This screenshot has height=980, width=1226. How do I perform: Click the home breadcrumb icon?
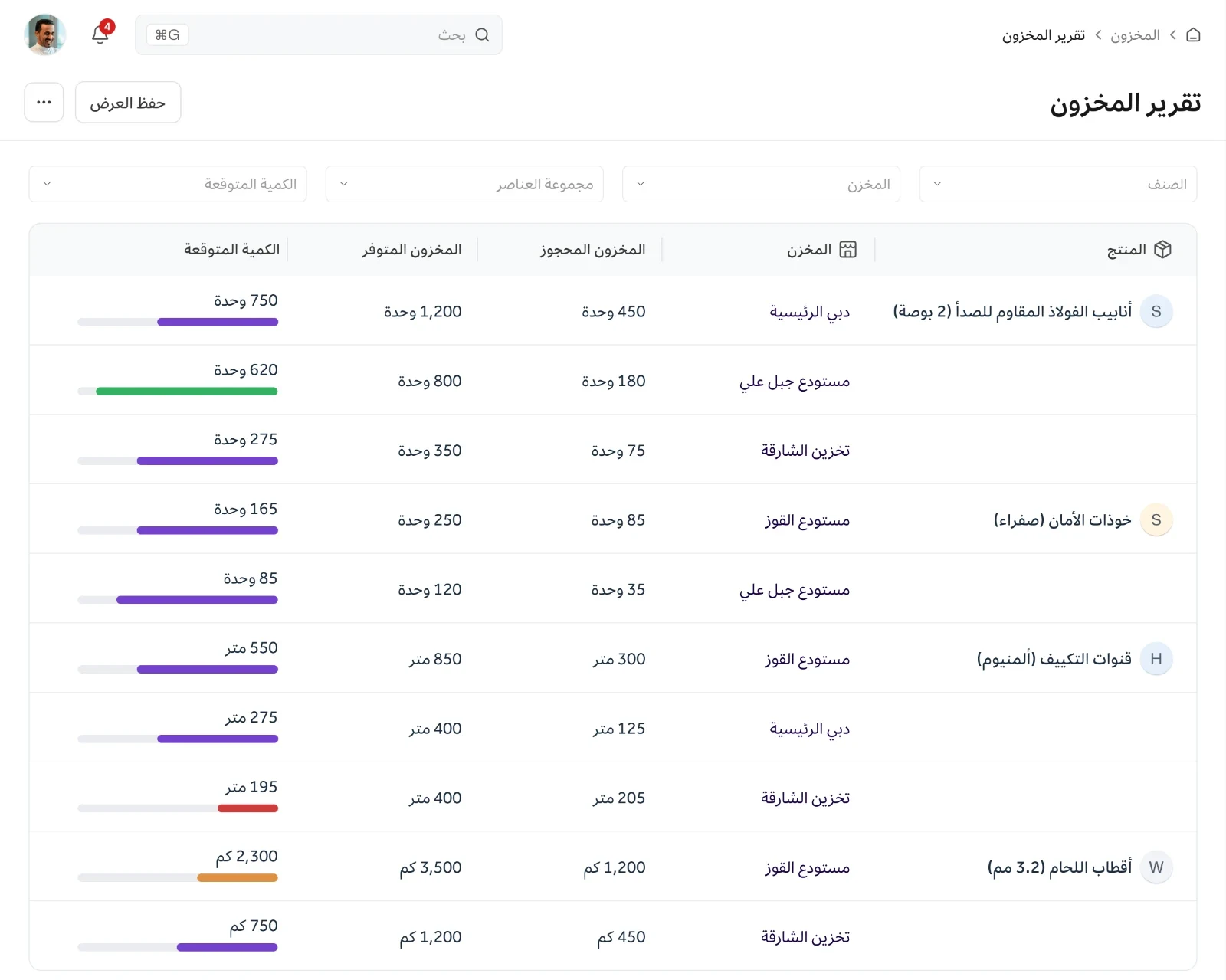coord(1193,34)
